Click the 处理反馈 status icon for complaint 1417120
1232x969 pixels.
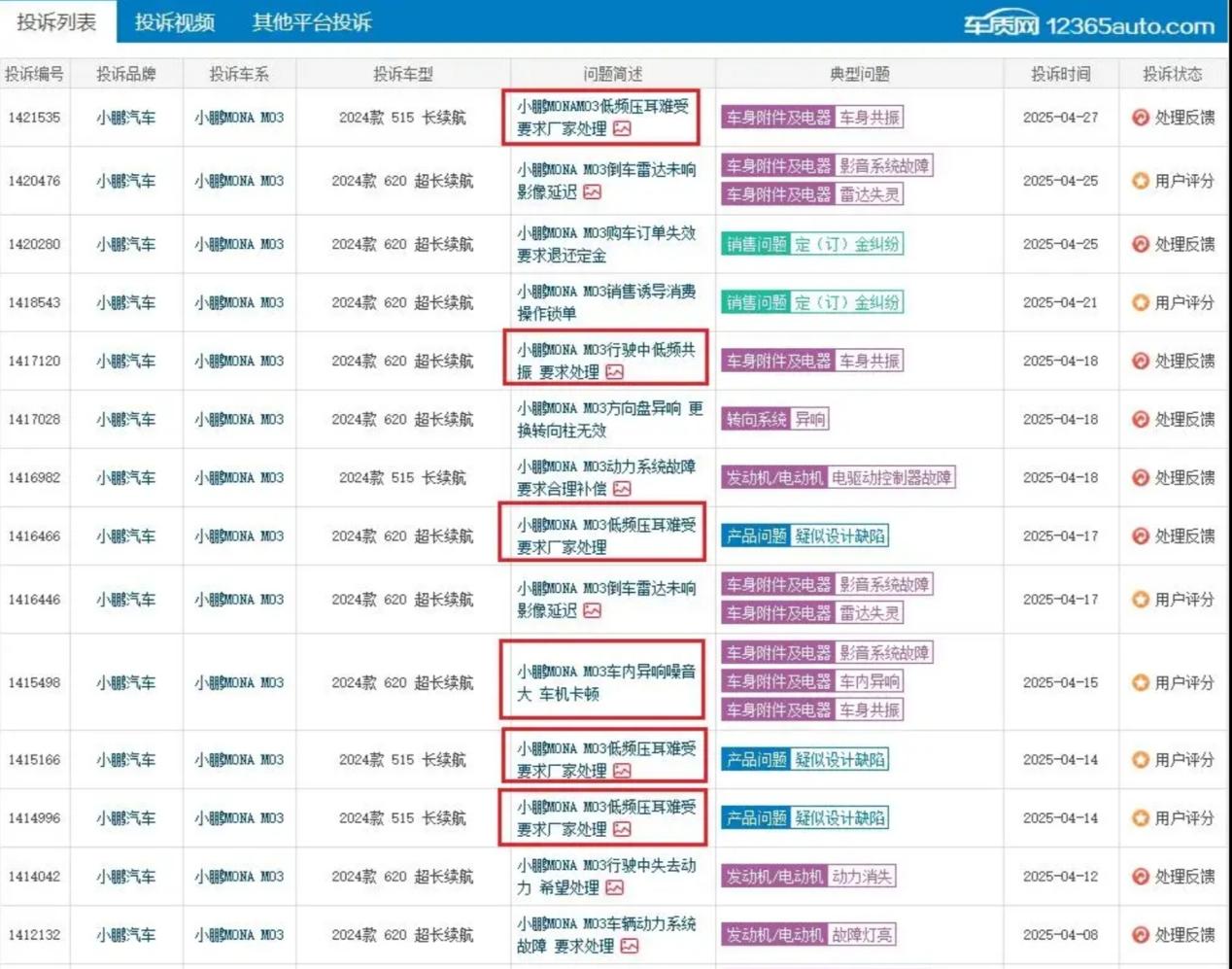tap(1141, 361)
